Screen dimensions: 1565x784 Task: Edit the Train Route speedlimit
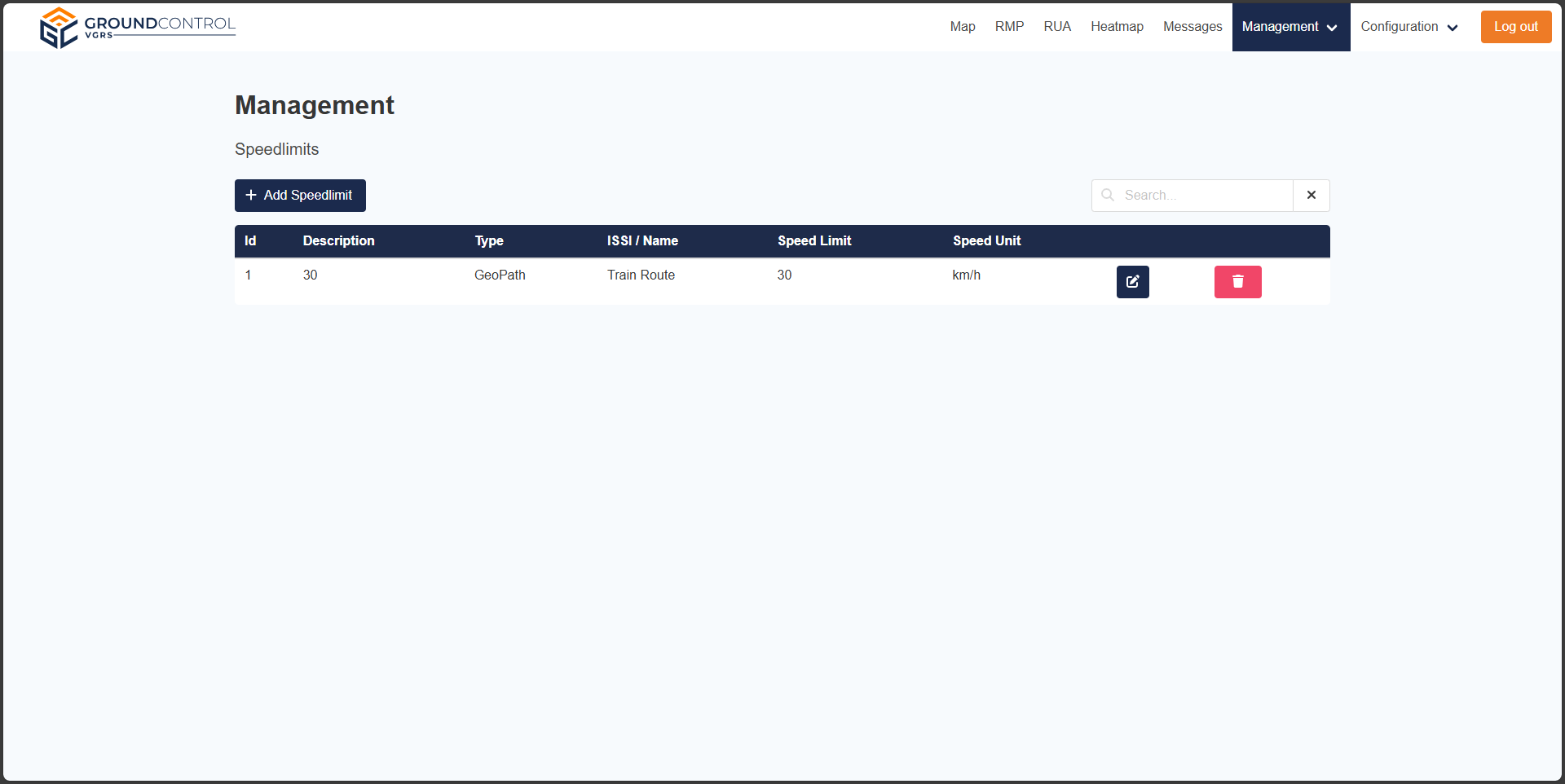[1132, 282]
